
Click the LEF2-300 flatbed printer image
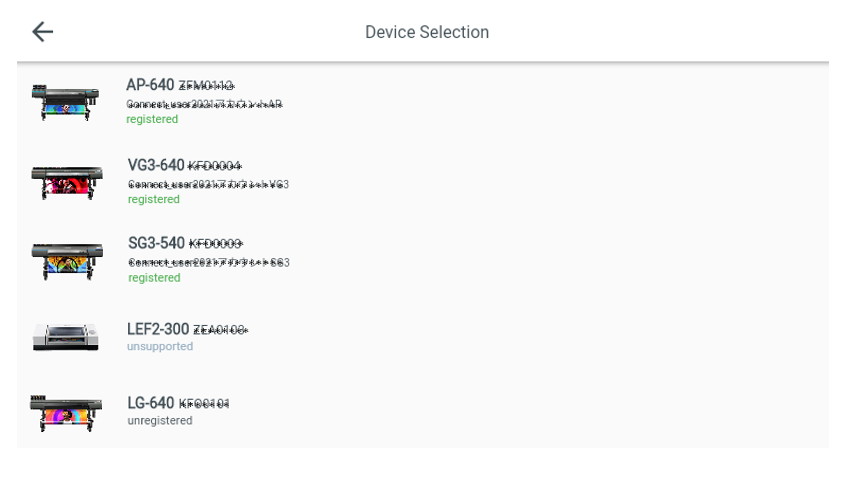(x=65, y=337)
